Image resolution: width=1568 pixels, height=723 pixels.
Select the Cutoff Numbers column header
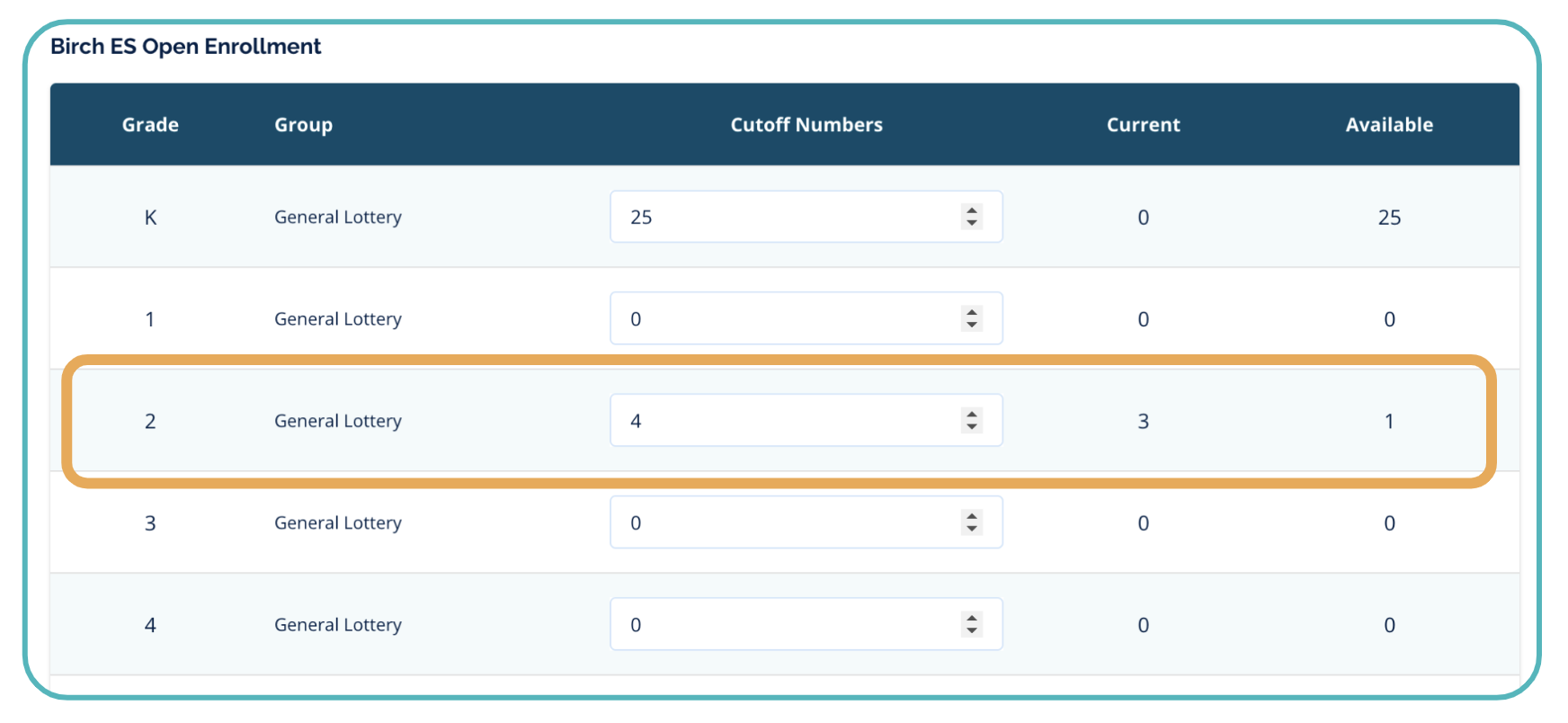pos(806,125)
